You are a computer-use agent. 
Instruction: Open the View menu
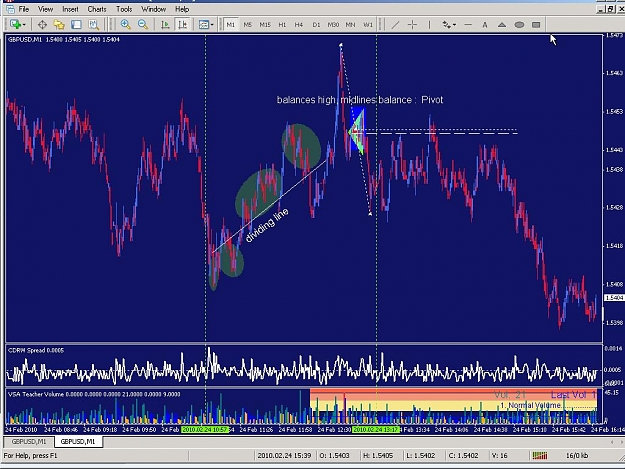coord(45,9)
